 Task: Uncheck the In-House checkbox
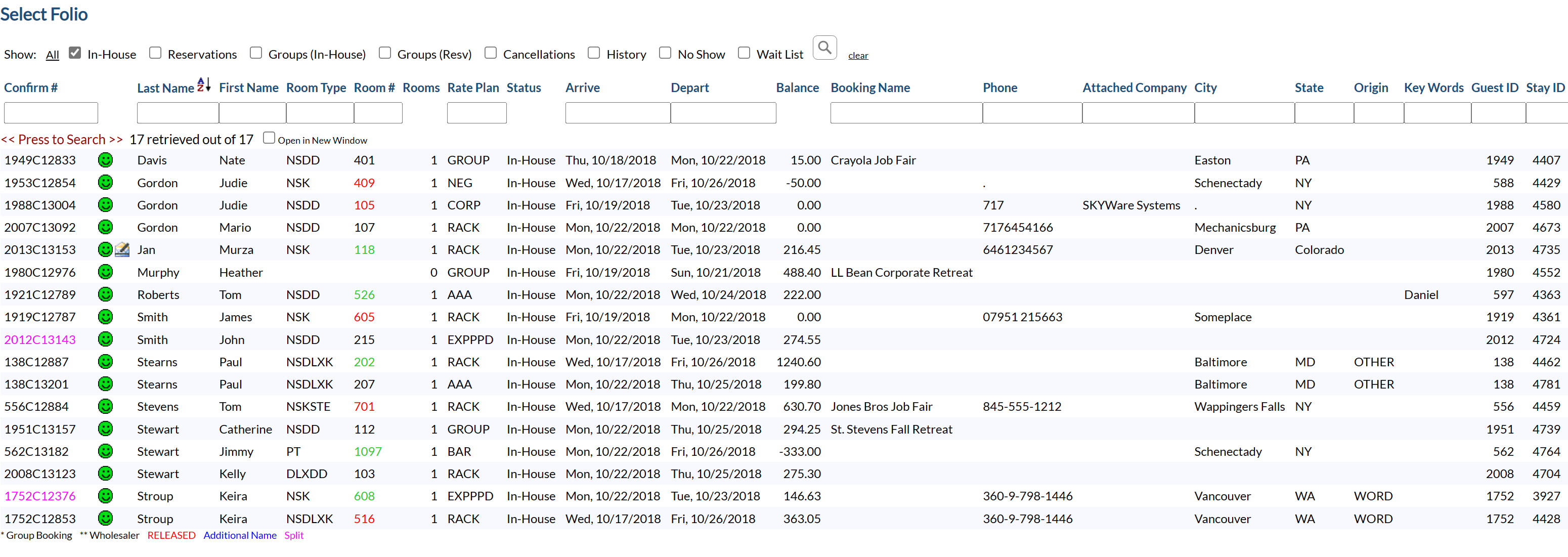click(75, 53)
